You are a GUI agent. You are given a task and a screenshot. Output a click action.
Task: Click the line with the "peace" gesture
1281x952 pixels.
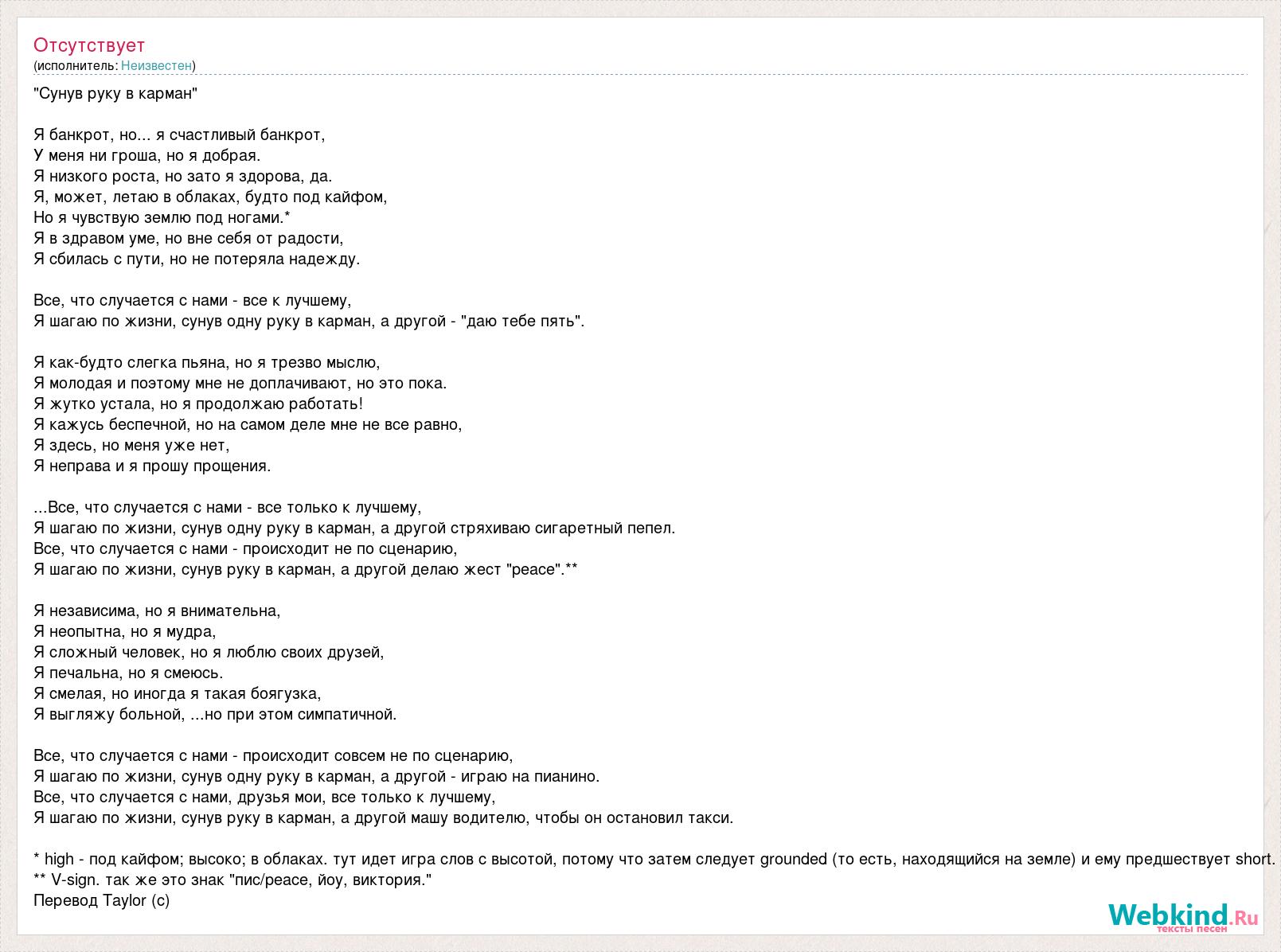point(306,569)
